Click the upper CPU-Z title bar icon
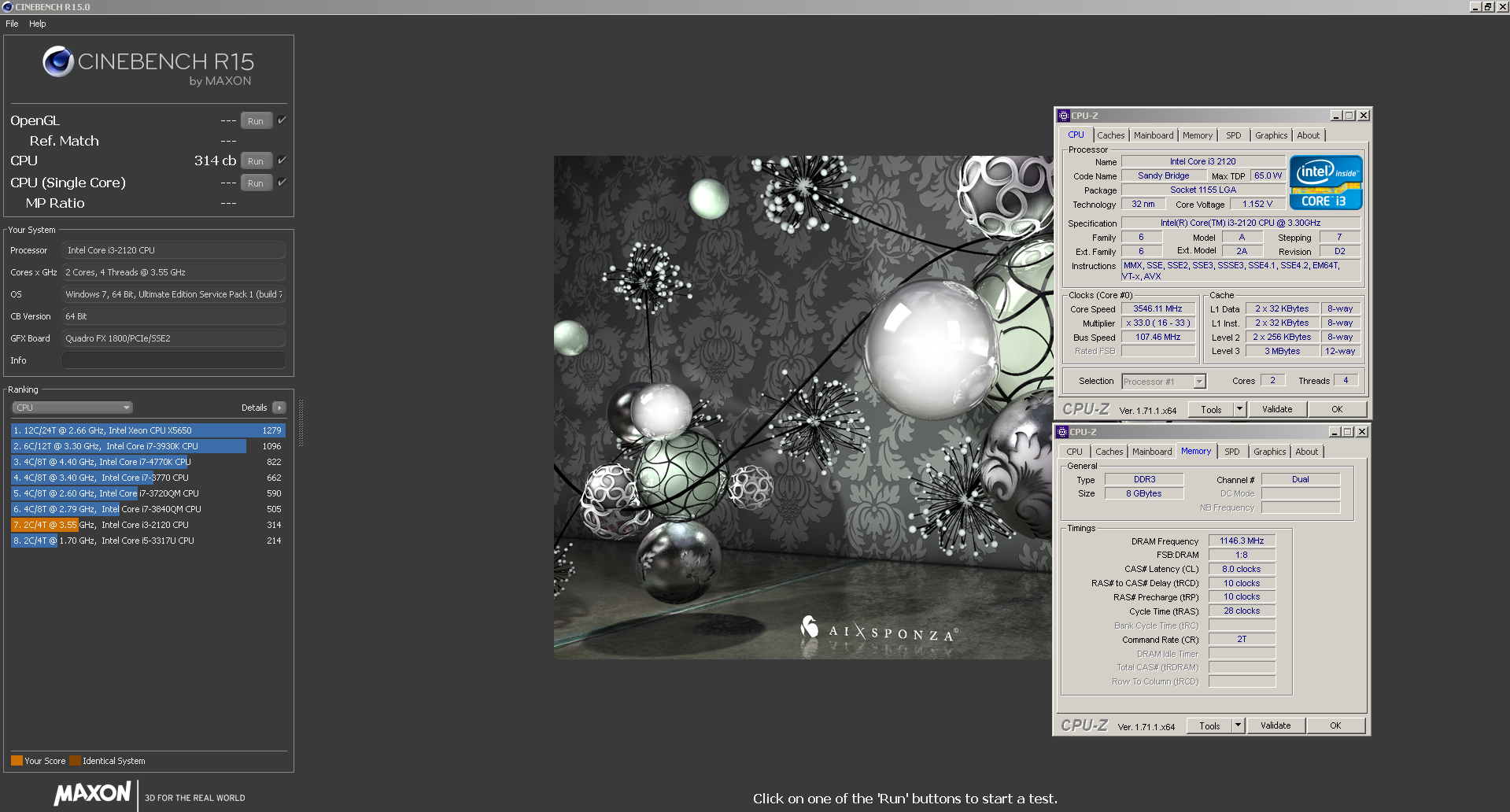1510x812 pixels. tap(1063, 116)
